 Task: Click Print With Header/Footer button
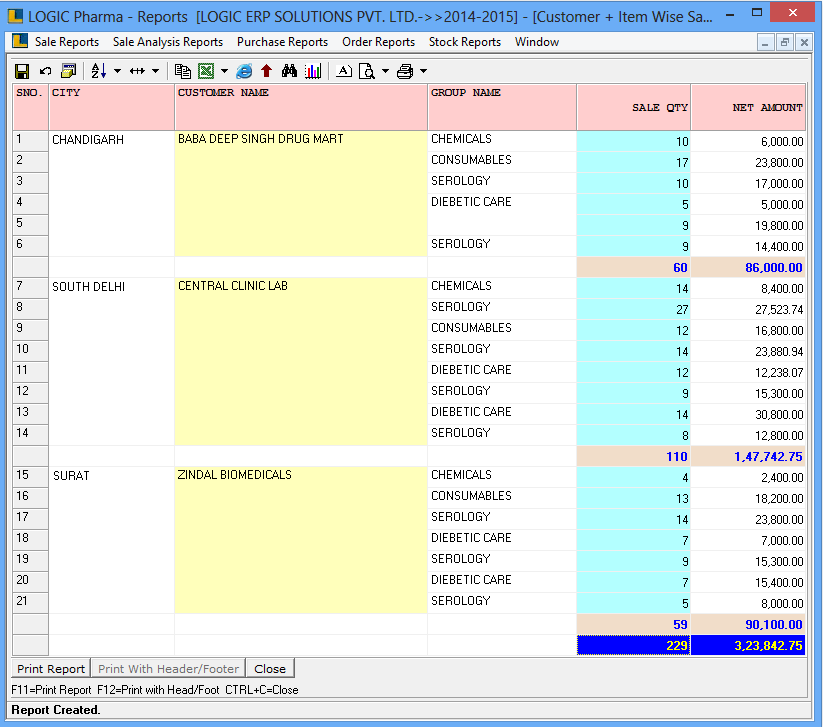coord(168,669)
